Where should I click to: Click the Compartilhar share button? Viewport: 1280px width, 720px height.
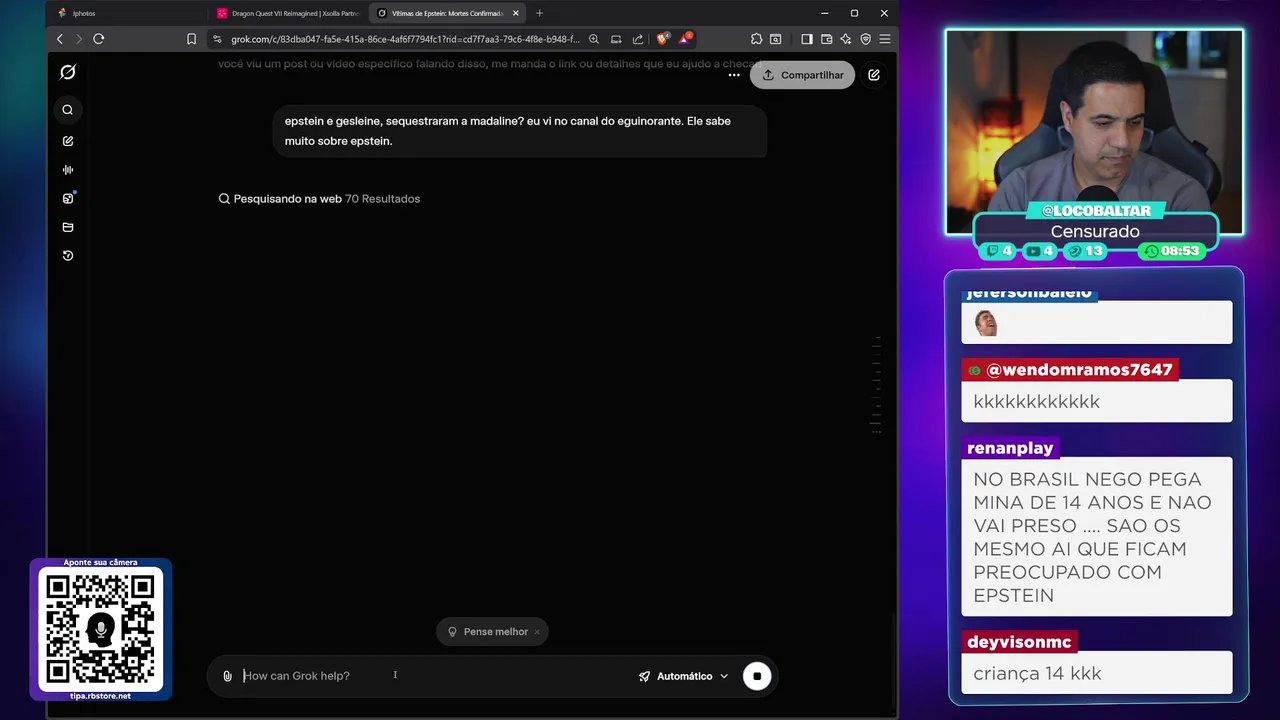(803, 75)
